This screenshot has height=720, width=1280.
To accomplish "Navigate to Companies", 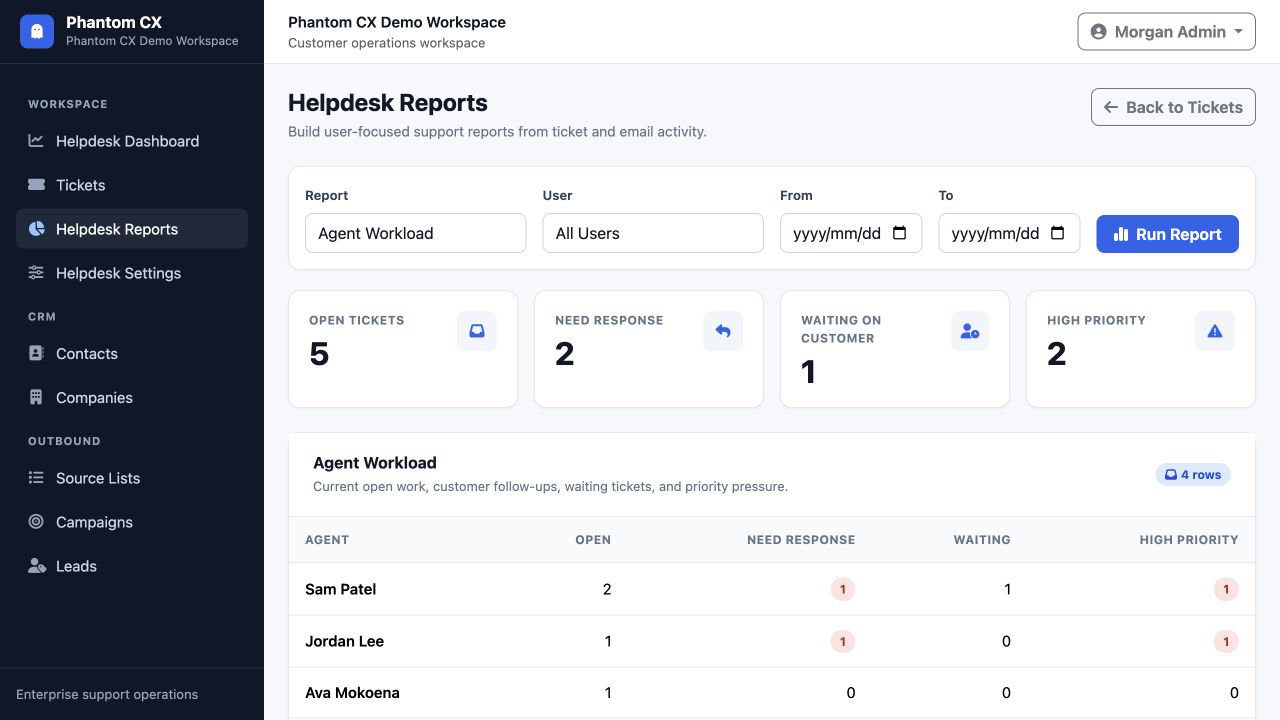I will coord(132,398).
